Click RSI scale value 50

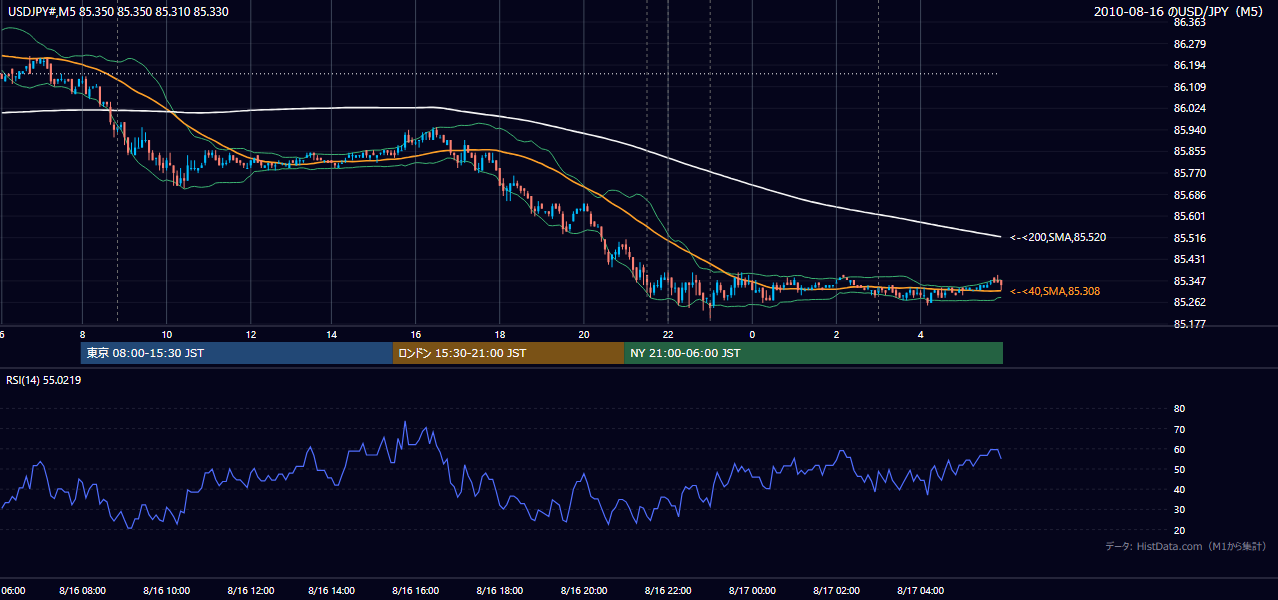(1179, 469)
